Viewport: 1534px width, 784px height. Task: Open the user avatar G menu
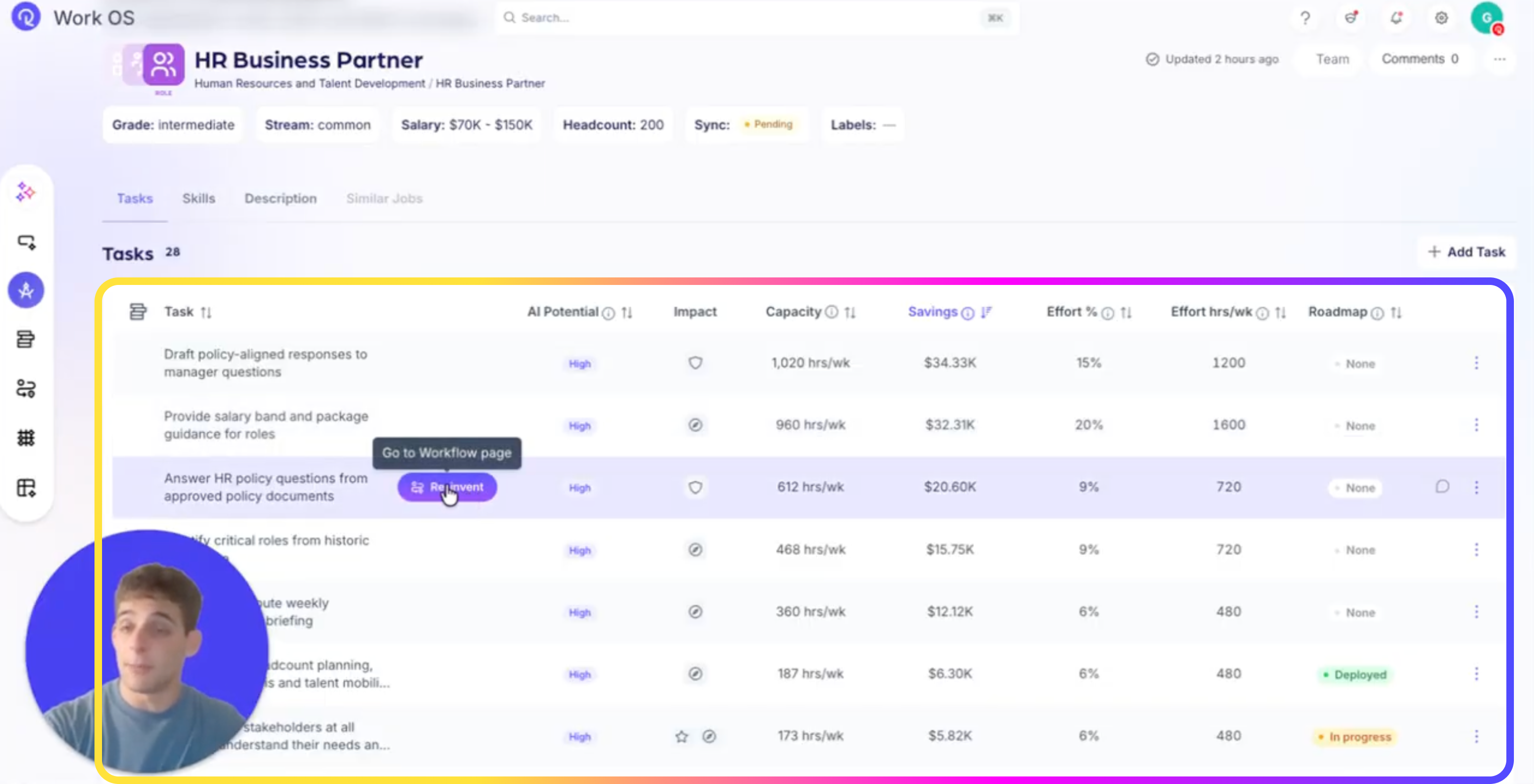click(1487, 18)
